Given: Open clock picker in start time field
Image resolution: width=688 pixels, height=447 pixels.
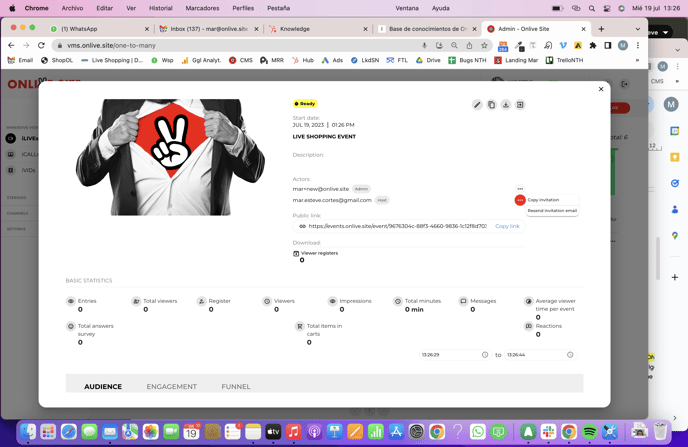Looking at the screenshot, I should 485,354.
